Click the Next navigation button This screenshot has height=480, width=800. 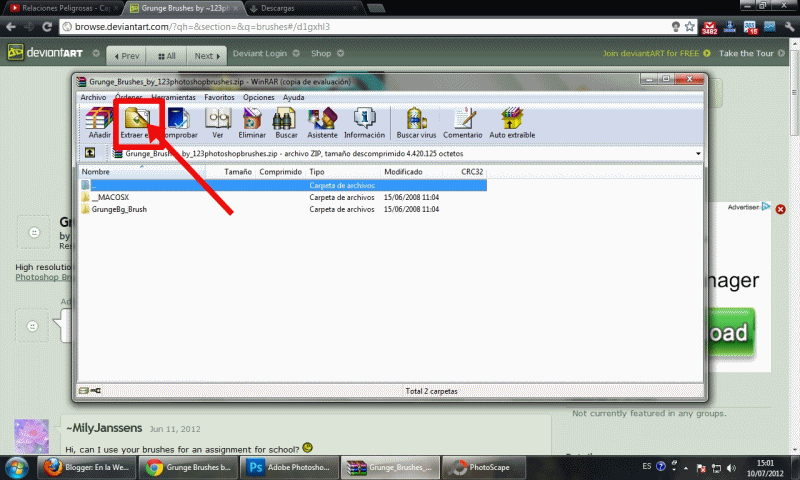pos(207,56)
